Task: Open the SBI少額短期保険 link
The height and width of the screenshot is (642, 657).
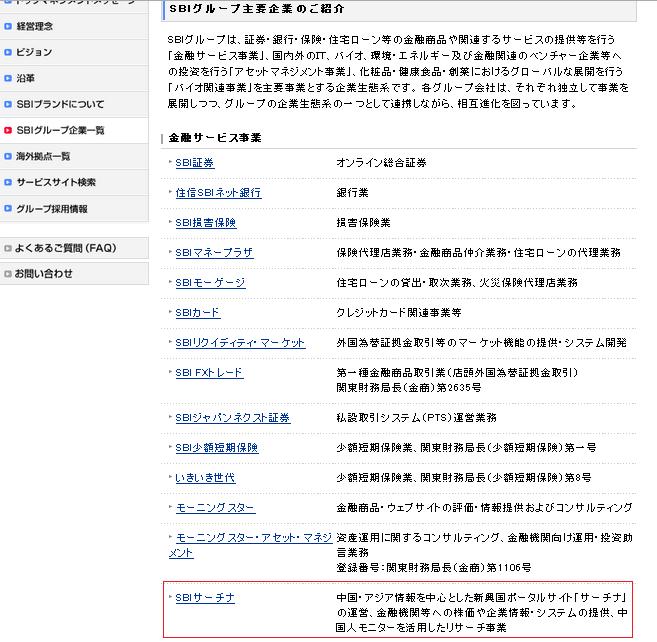Action: tap(217, 448)
